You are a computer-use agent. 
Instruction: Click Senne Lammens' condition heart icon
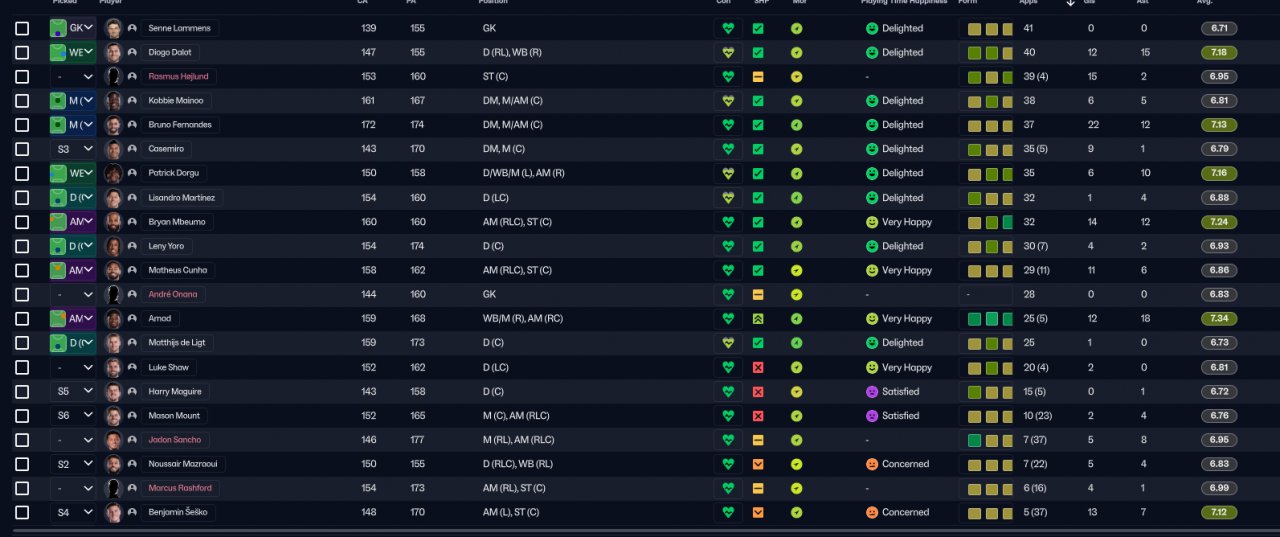point(728,28)
